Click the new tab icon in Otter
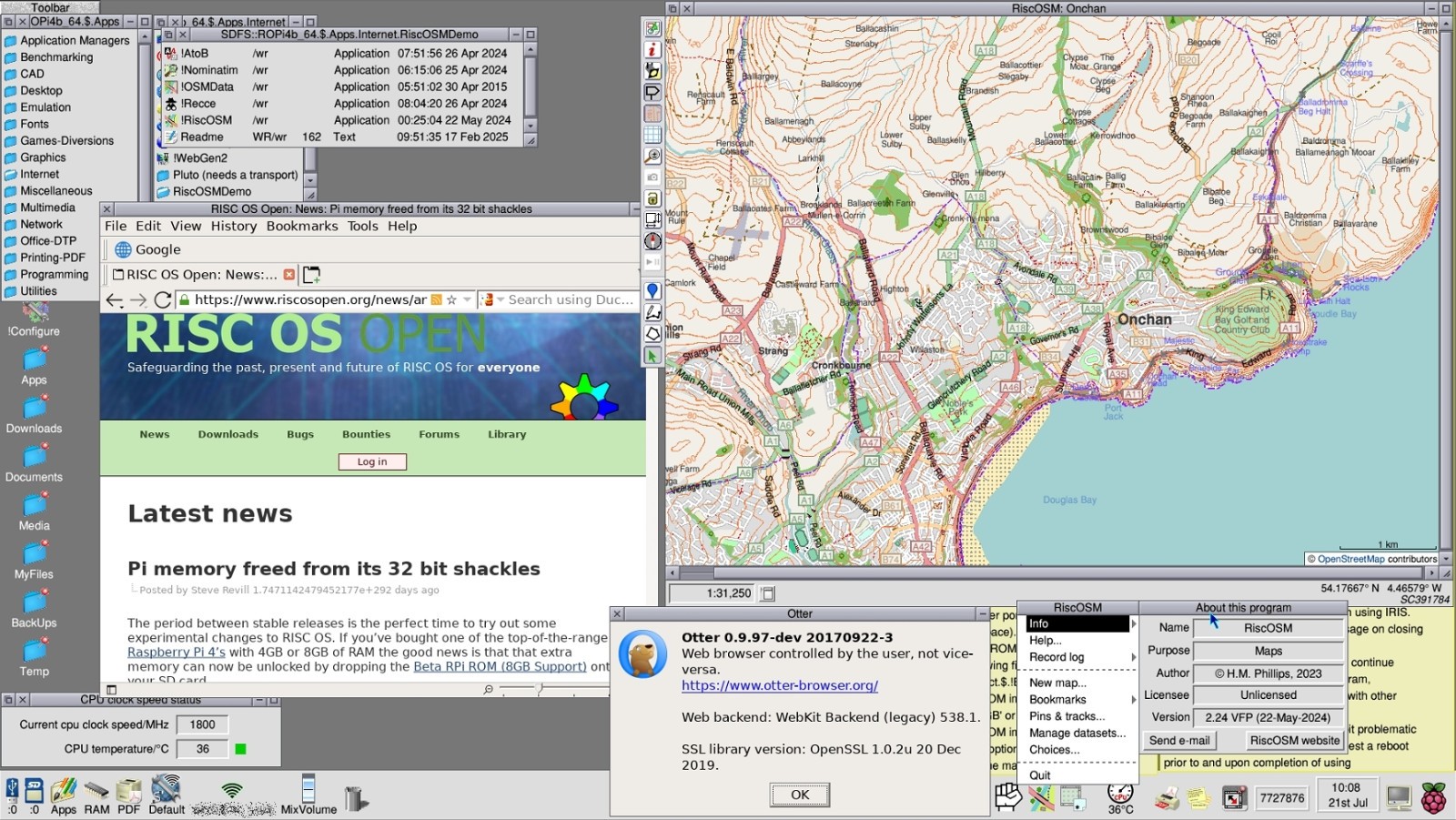Image resolution: width=1456 pixels, height=820 pixels. tap(311, 274)
